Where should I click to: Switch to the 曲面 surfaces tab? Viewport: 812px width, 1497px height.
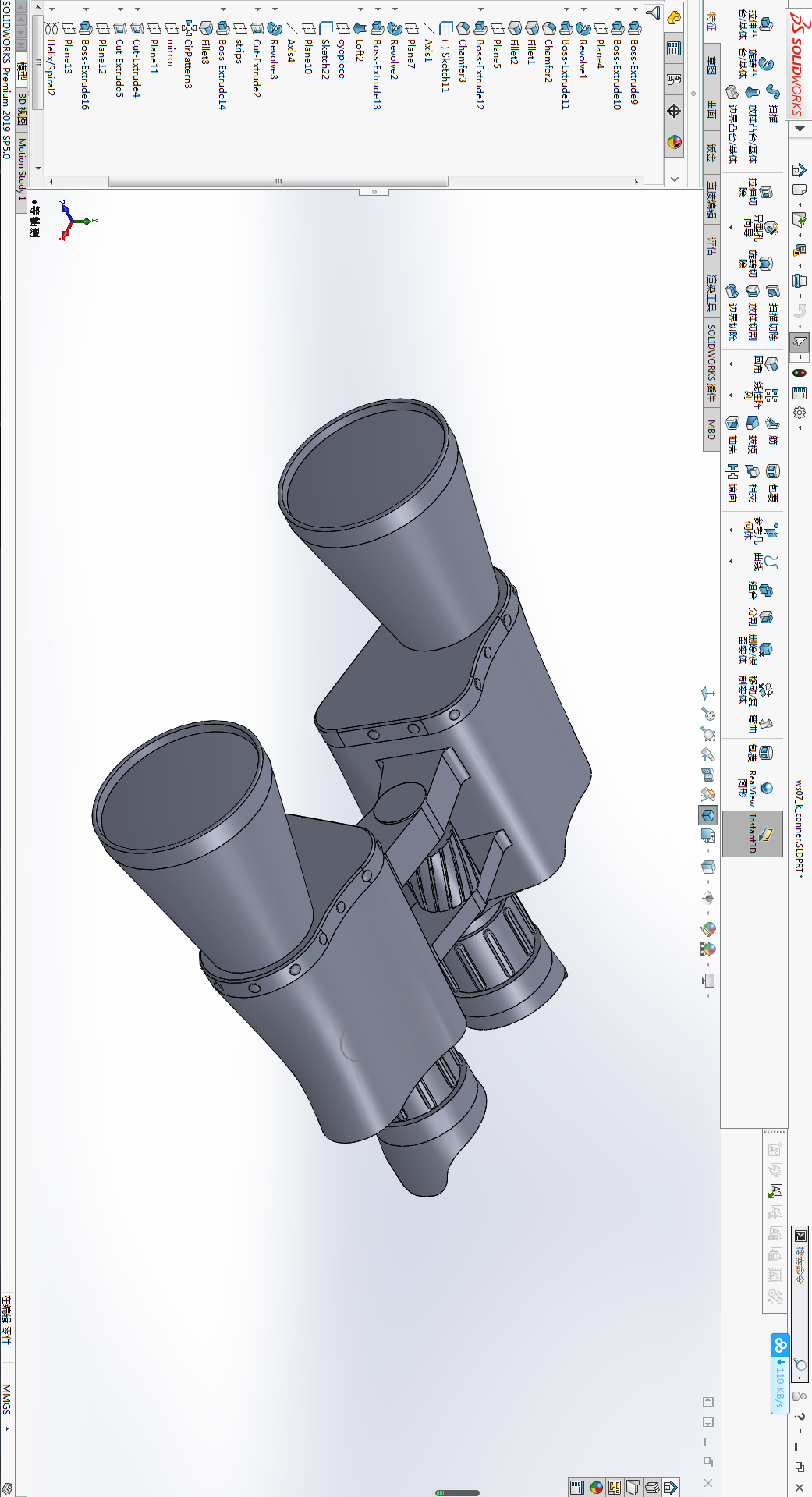tap(711, 108)
